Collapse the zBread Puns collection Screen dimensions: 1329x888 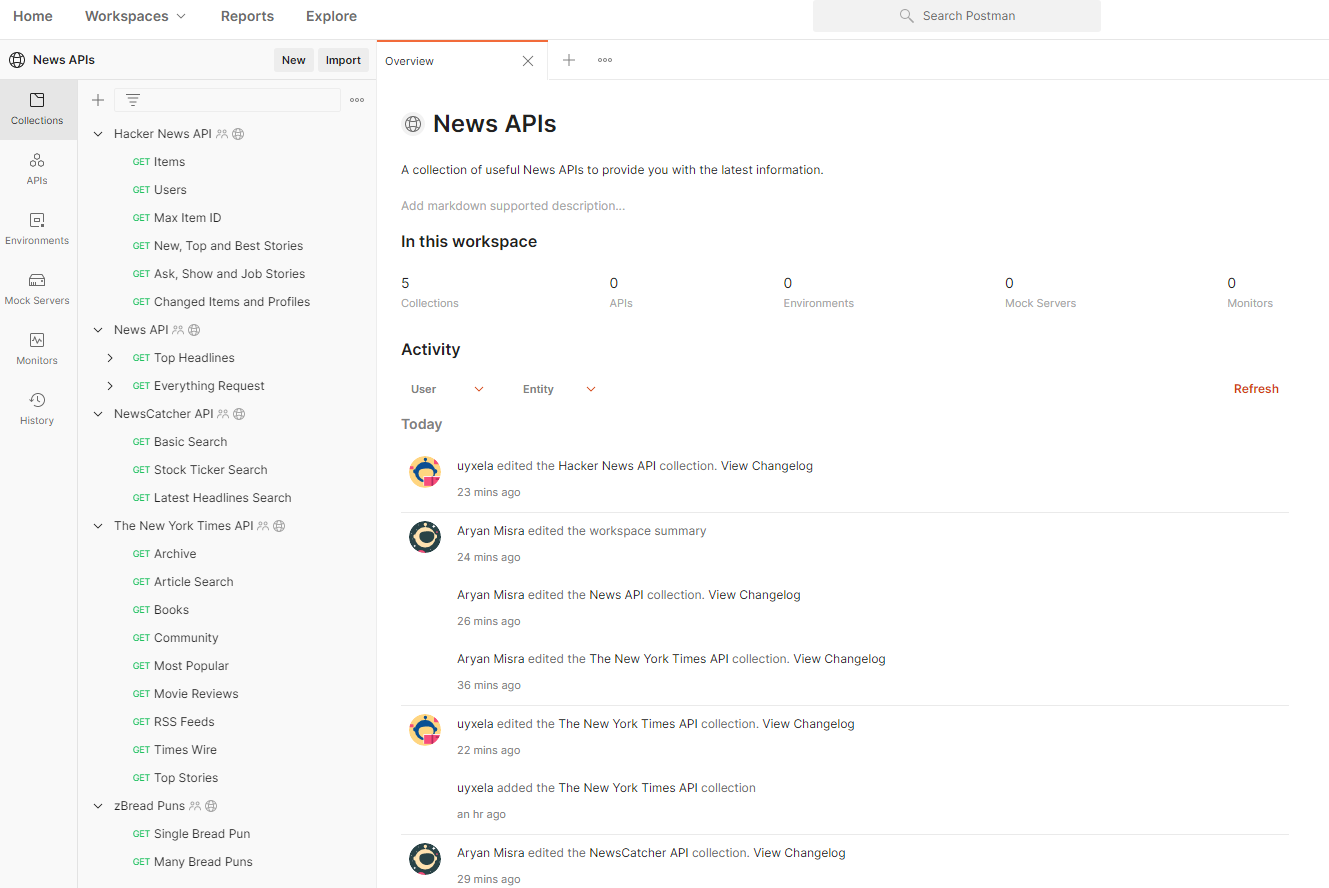[x=98, y=806]
